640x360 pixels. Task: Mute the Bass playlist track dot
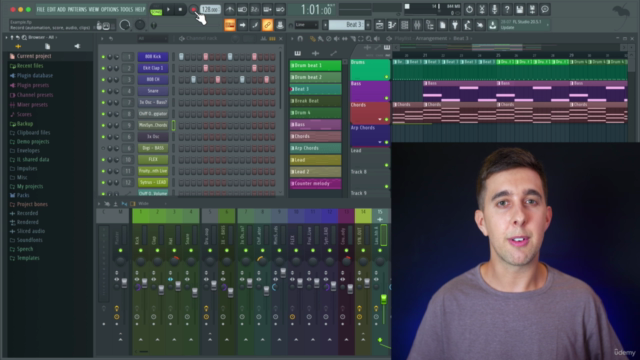click(386, 98)
